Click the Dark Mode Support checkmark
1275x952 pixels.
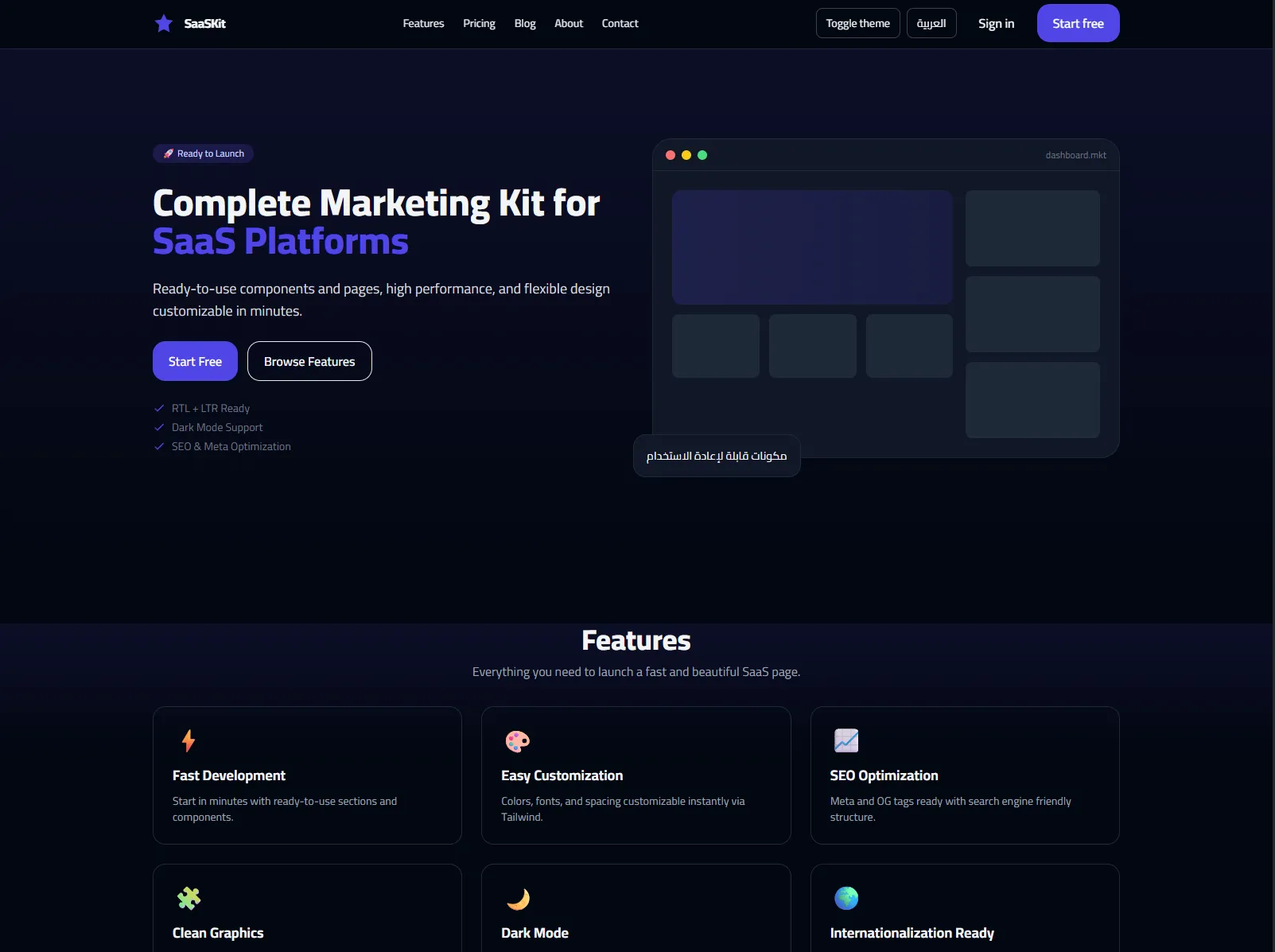(158, 427)
